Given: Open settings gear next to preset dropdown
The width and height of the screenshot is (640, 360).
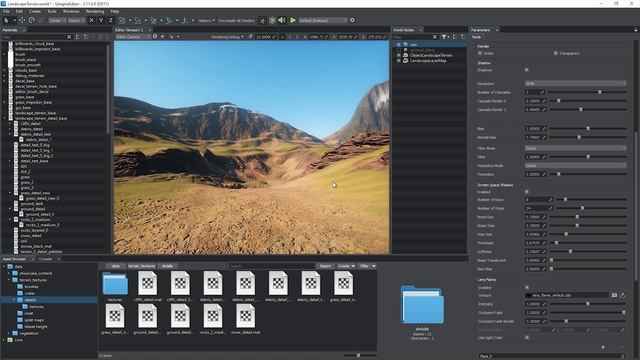Looking at the screenshot, I should 352,20.
